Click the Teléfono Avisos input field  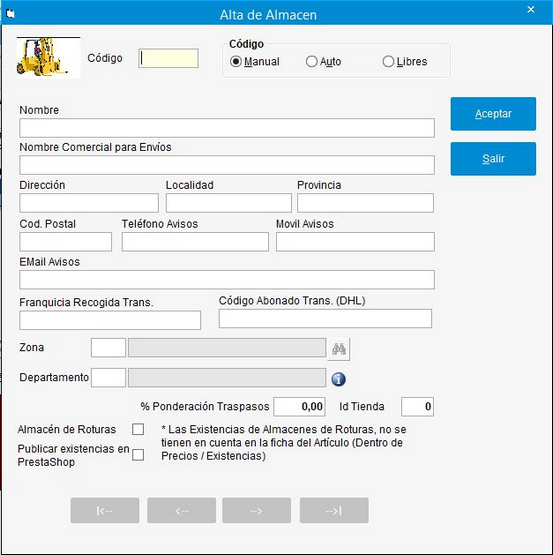tap(195, 242)
